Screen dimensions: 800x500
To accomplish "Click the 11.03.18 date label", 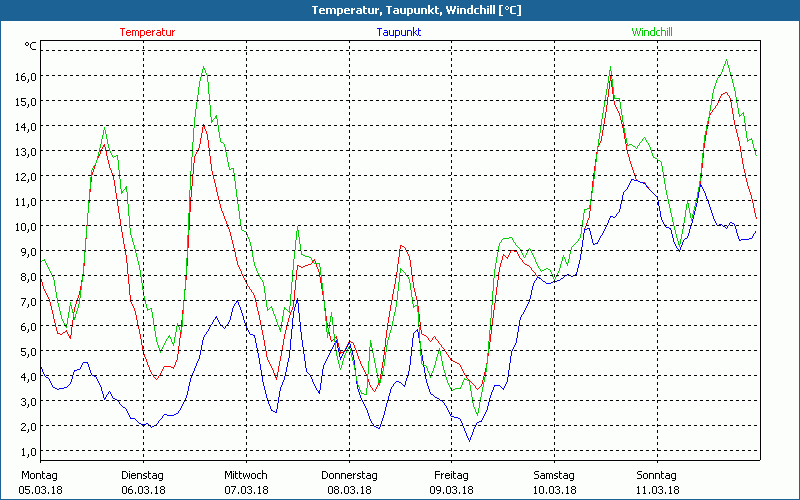I will pos(657,490).
